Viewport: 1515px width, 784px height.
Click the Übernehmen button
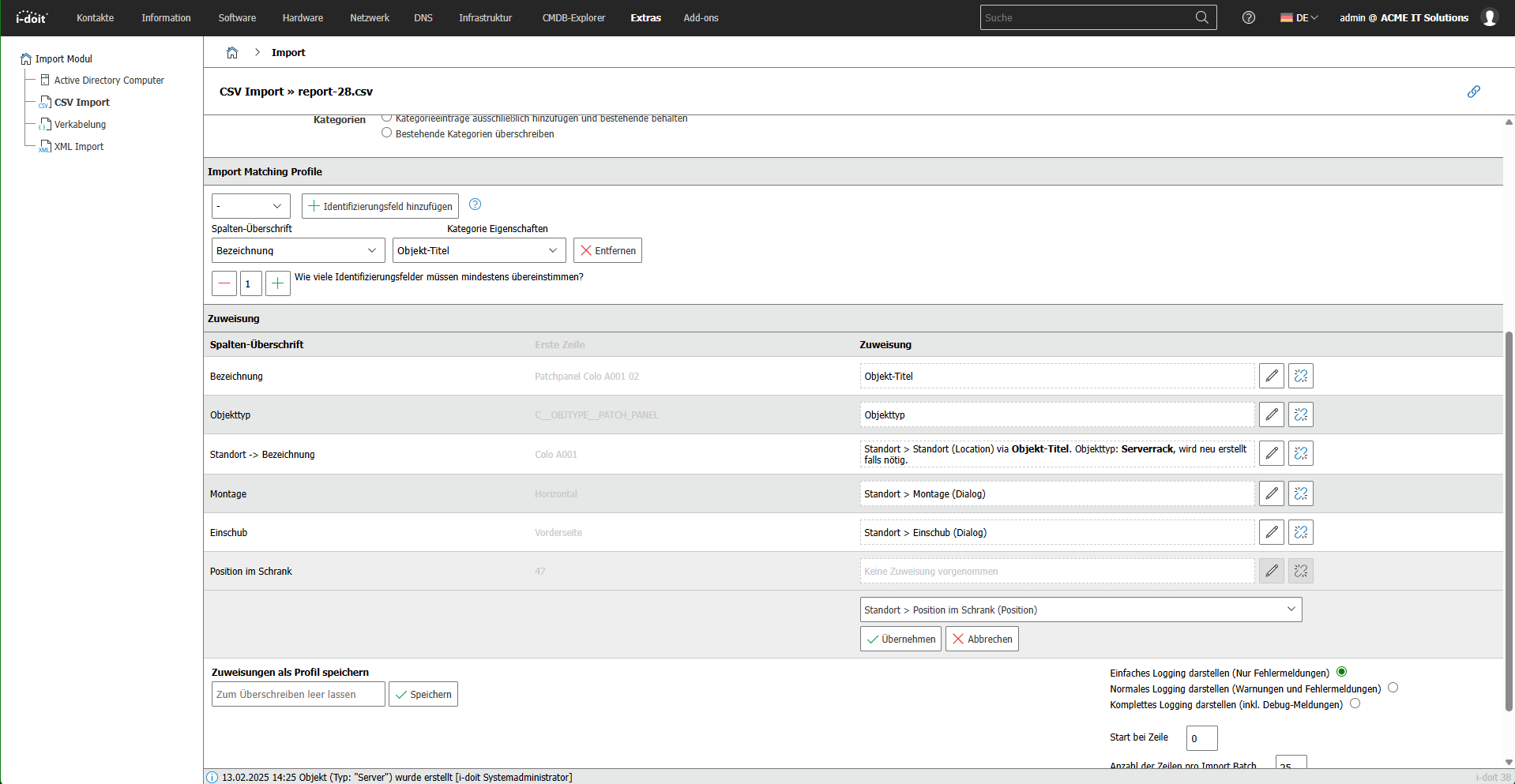[x=900, y=639]
